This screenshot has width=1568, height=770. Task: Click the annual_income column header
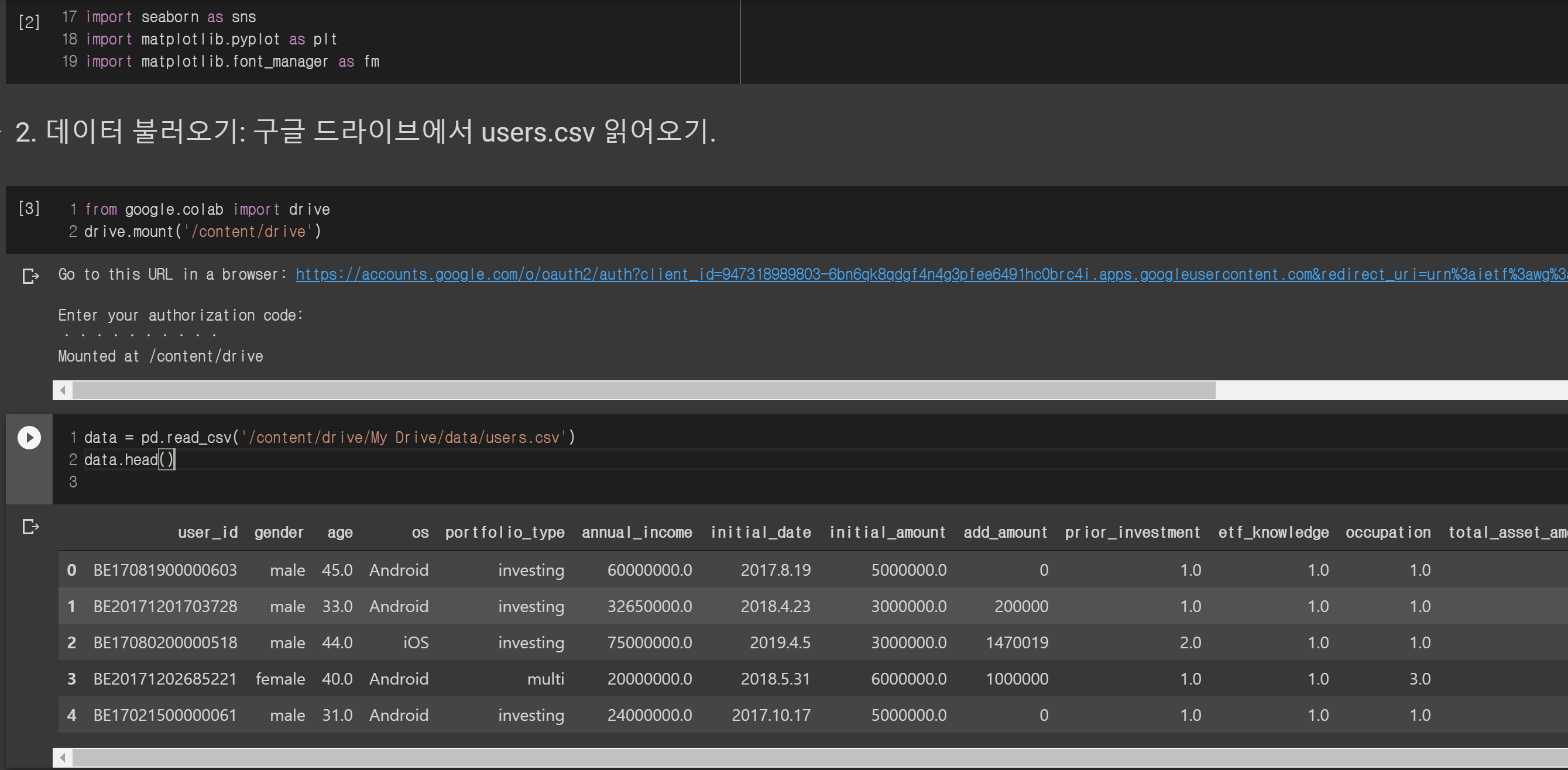(637, 532)
